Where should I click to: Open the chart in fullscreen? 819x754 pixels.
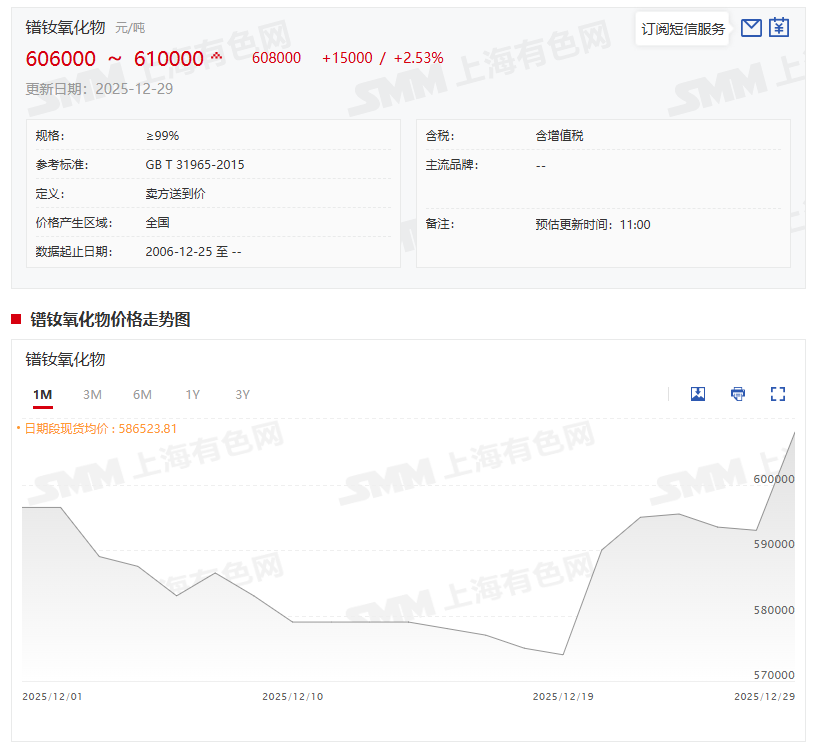coord(778,394)
